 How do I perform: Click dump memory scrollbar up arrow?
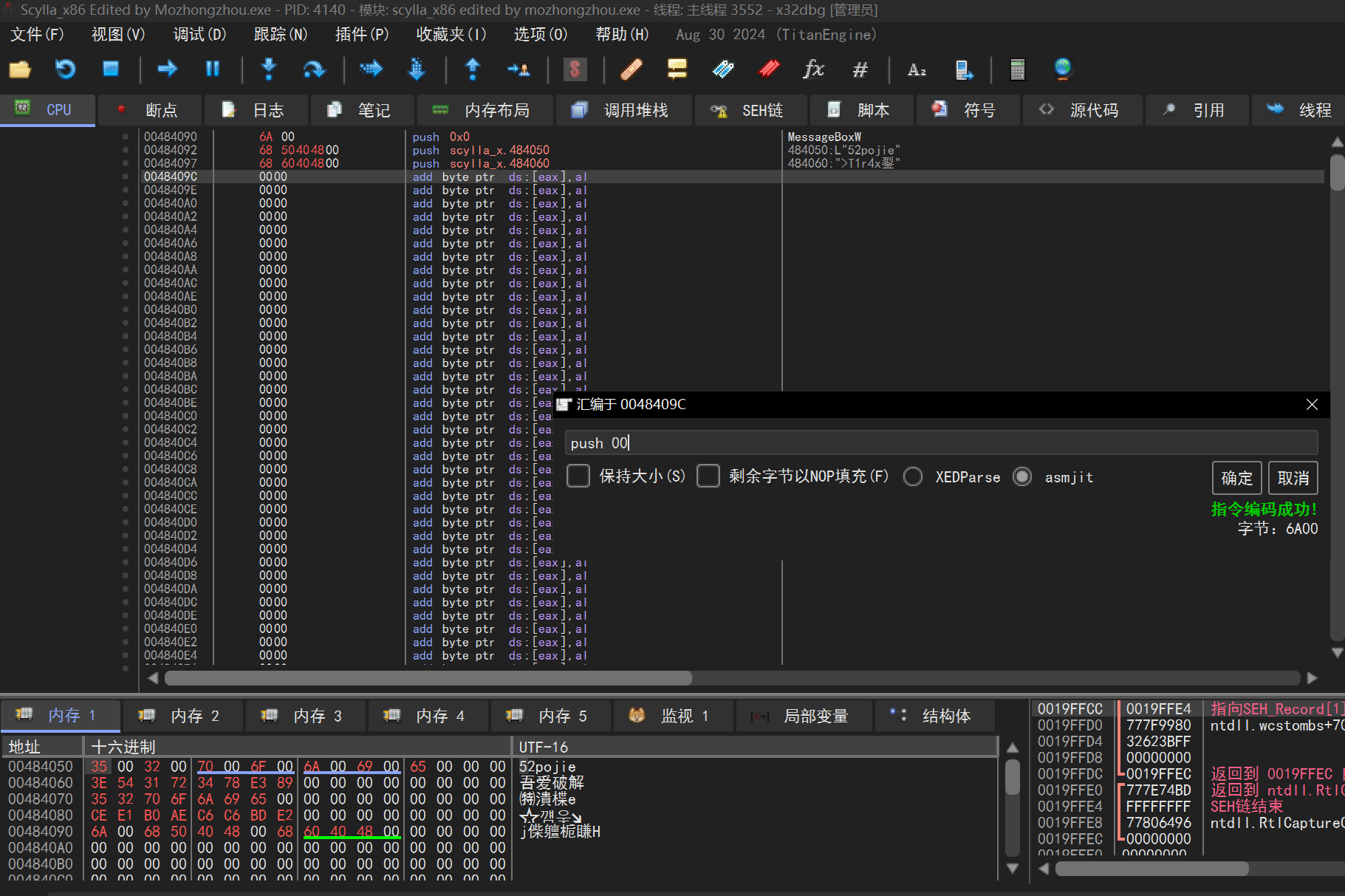point(1013,748)
